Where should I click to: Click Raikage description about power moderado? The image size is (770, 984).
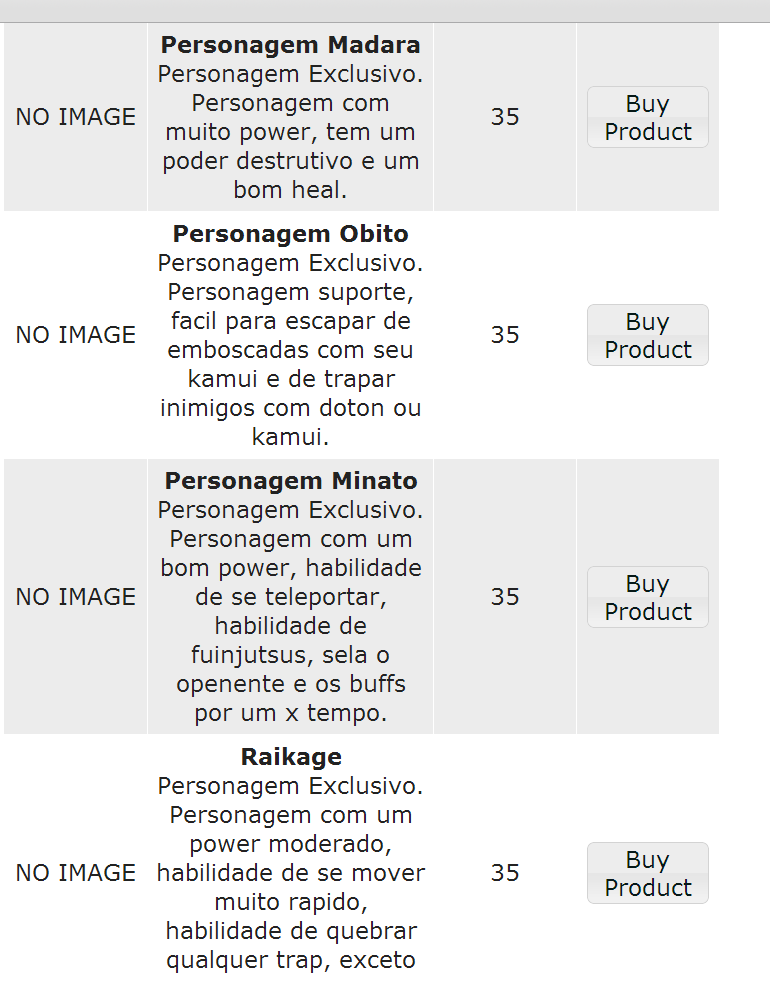(x=291, y=874)
